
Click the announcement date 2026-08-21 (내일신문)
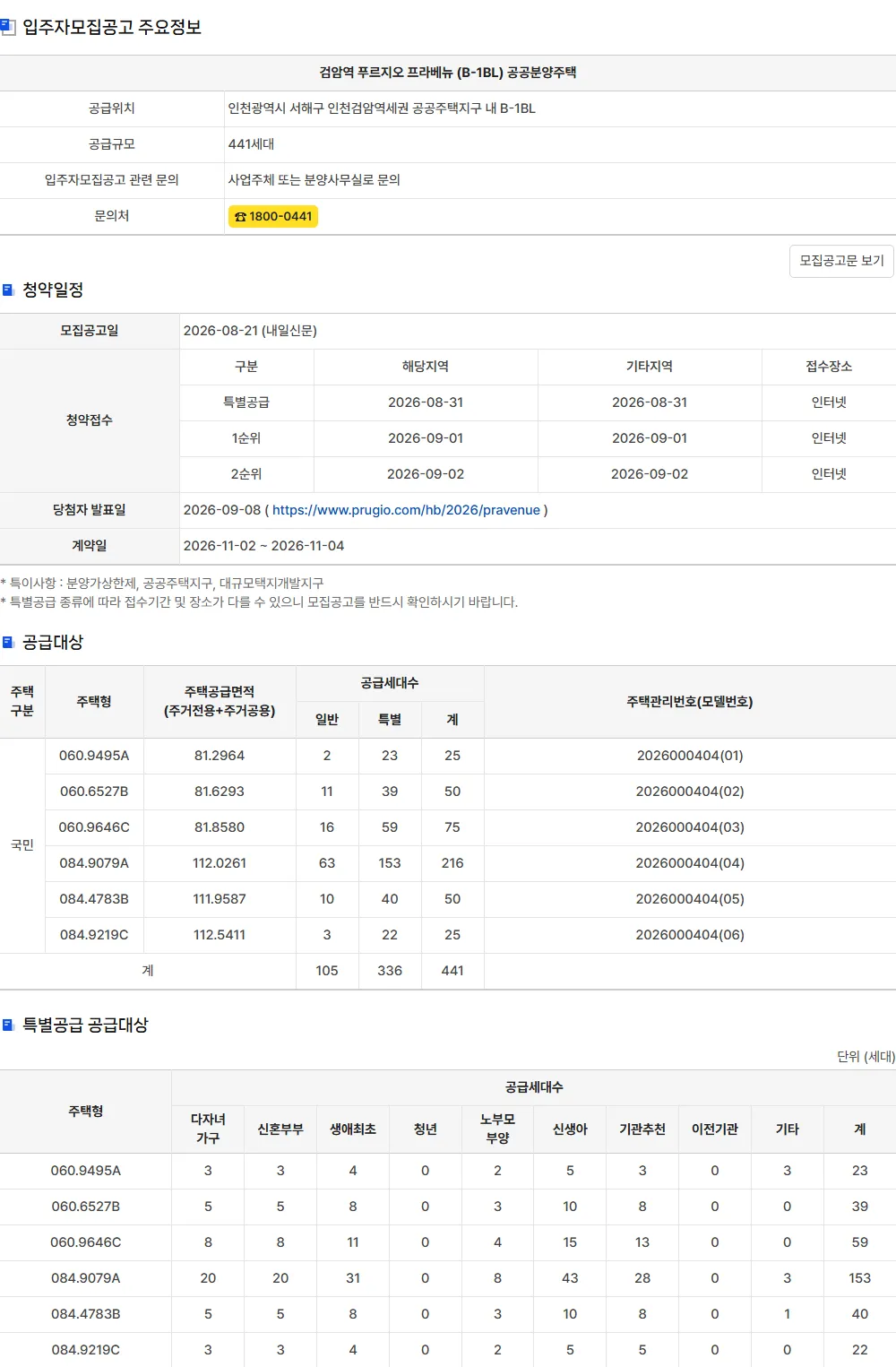250,331
